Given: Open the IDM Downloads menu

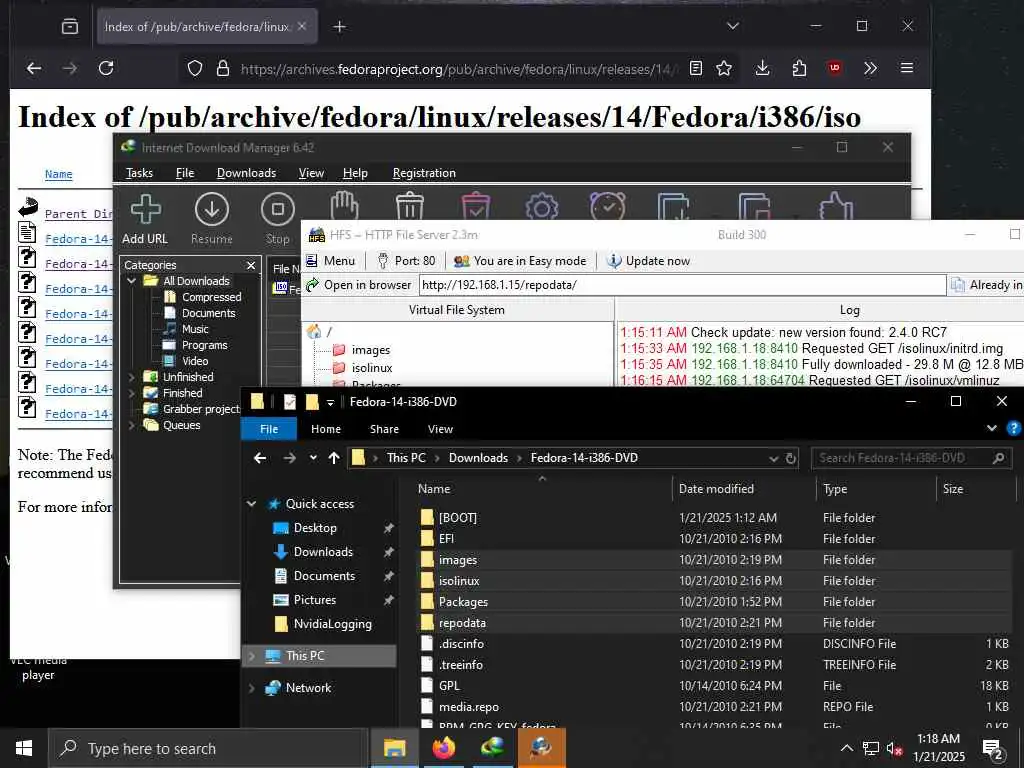Looking at the screenshot, I should point(246,173).
